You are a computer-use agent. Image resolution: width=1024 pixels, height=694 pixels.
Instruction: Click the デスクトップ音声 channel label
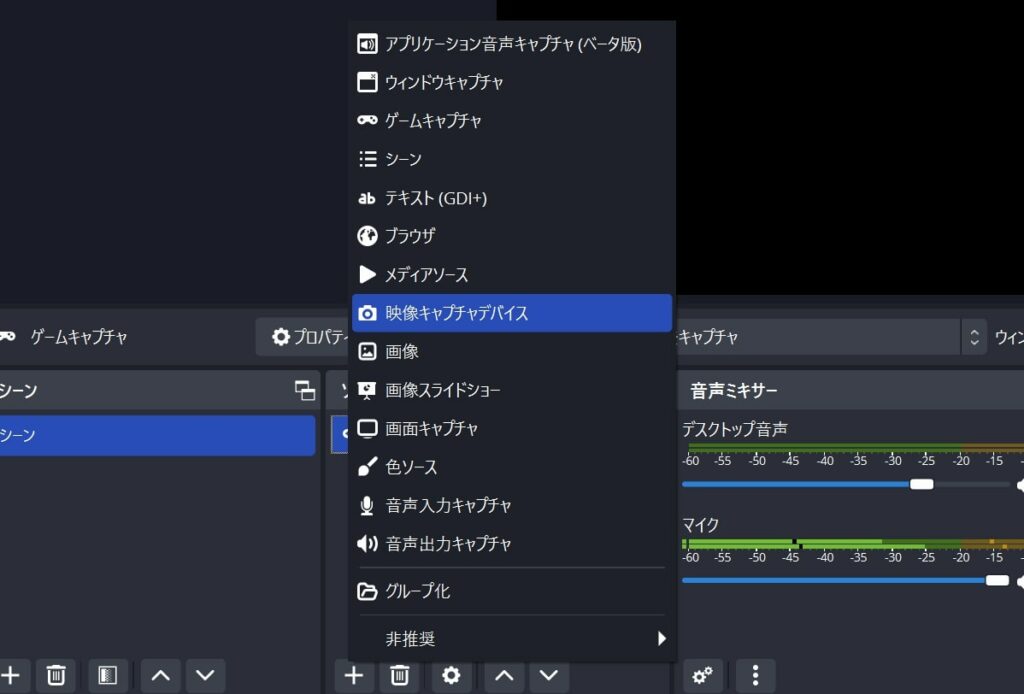735,429
